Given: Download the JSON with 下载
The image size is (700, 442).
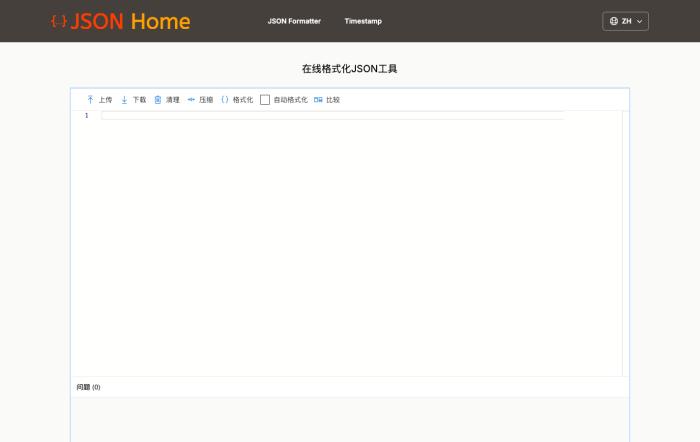Looking at the screenshot, I should point(133,100).
